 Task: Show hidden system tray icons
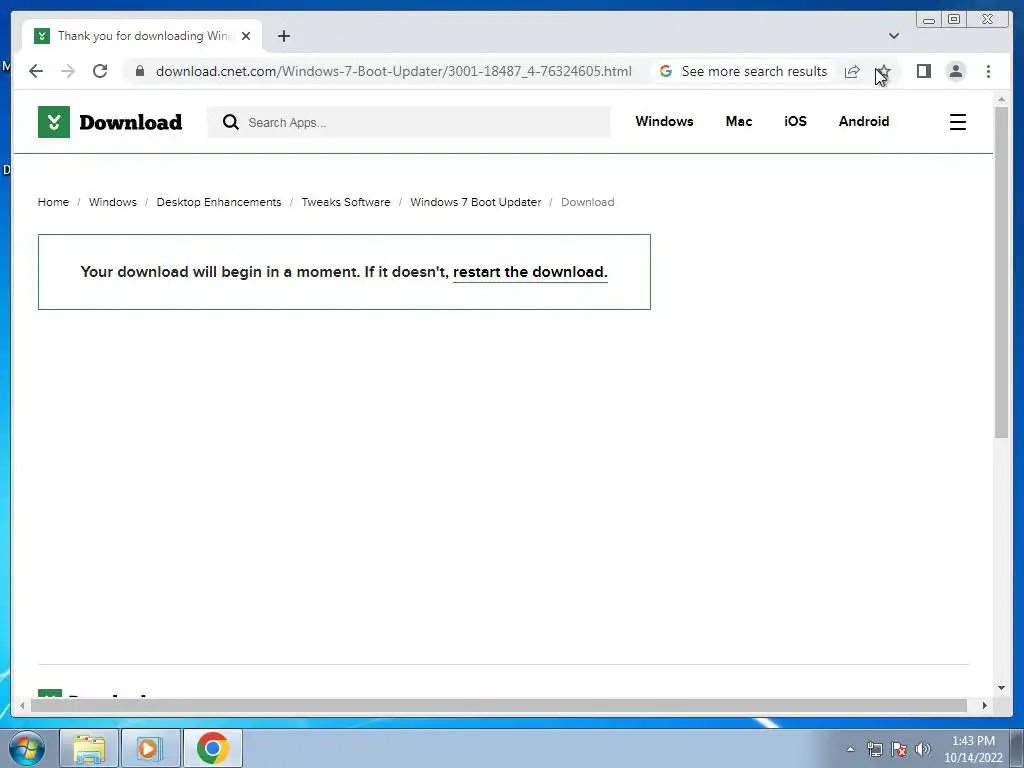click(850, 749)
